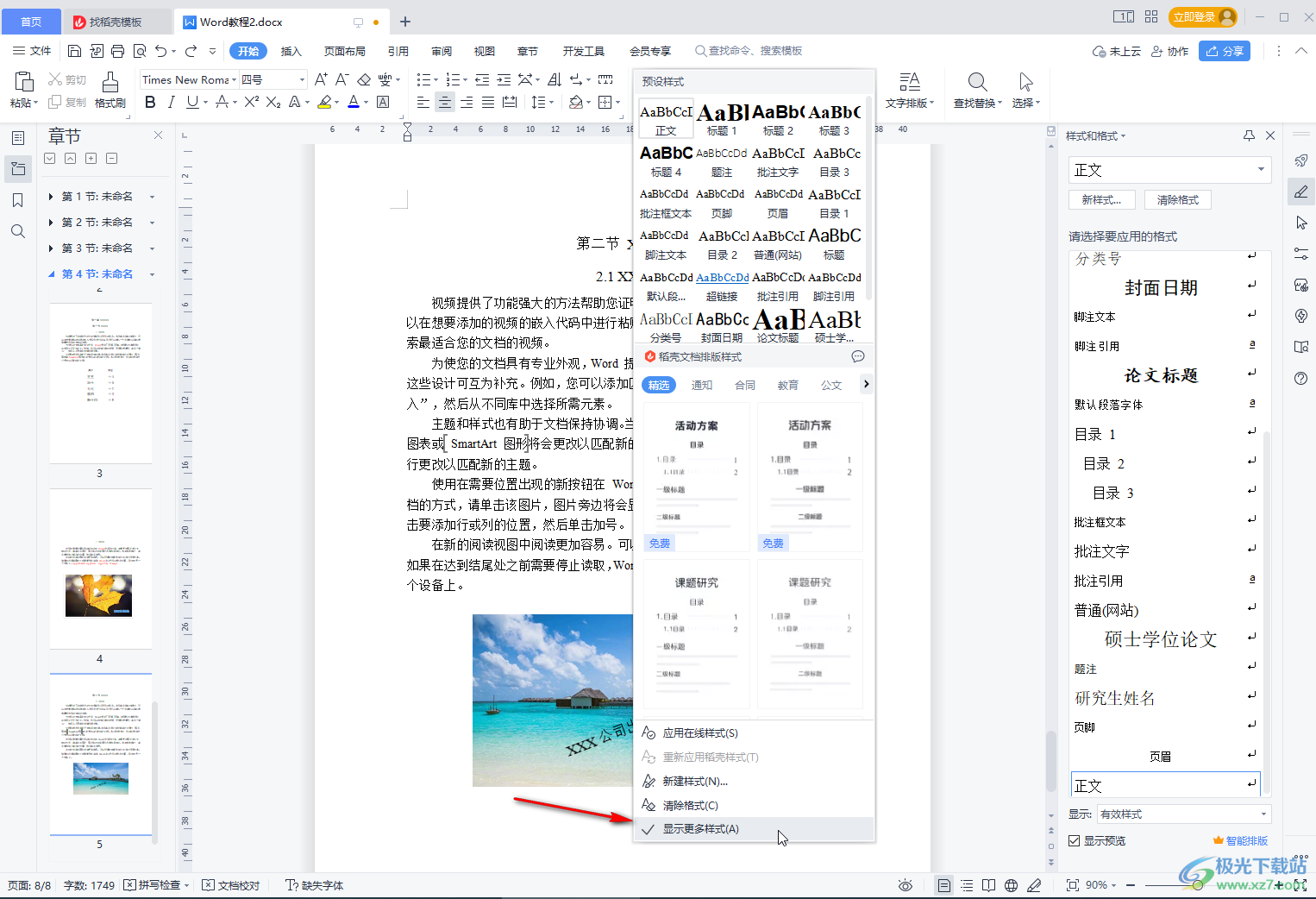Screen dimensions: 1316x899
Task: Toggle italic formatting
Action: click(x=171, y=103)
